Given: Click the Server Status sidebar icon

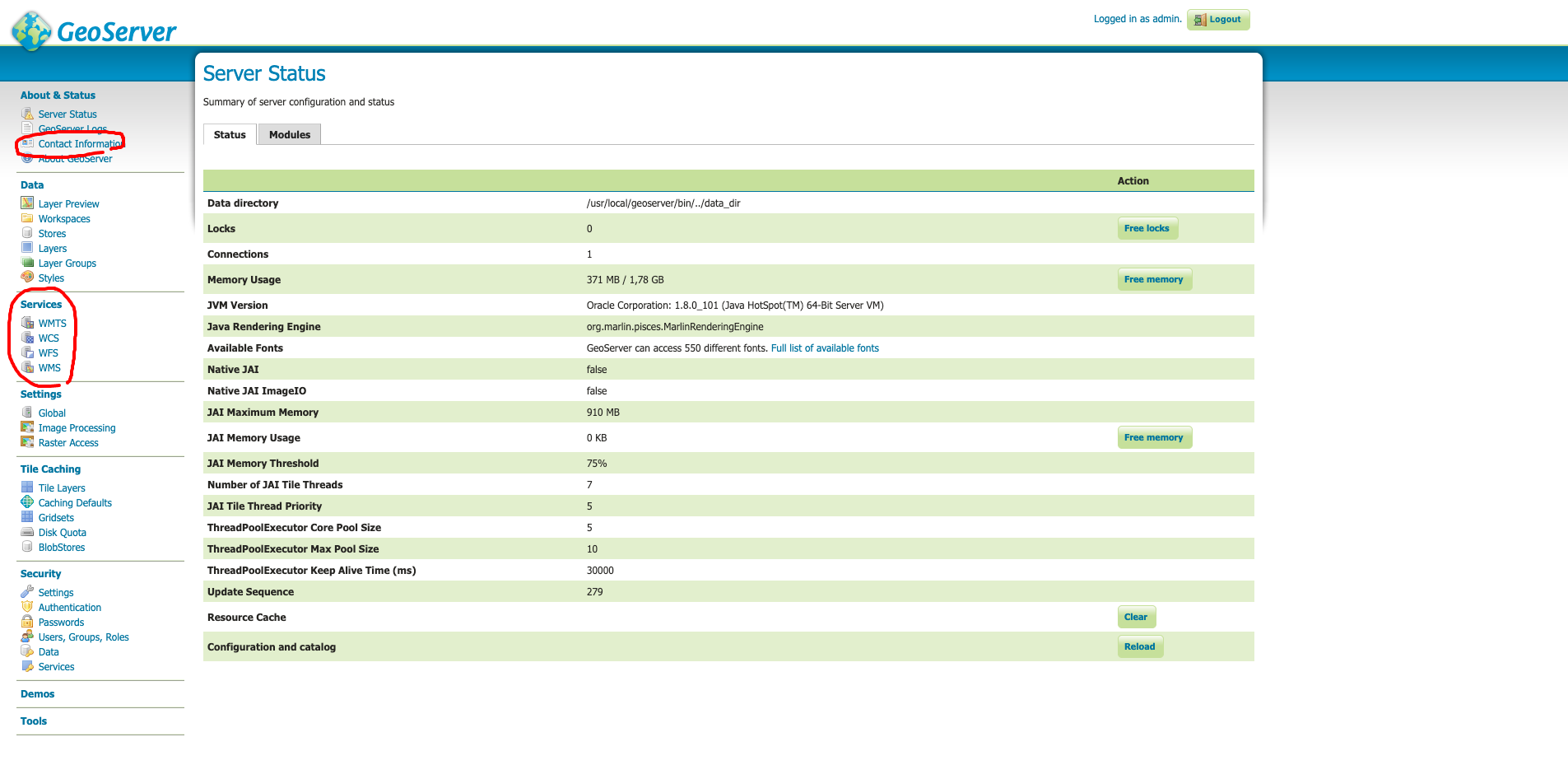Looking at the screenshot, I should (x=27, y=114).
